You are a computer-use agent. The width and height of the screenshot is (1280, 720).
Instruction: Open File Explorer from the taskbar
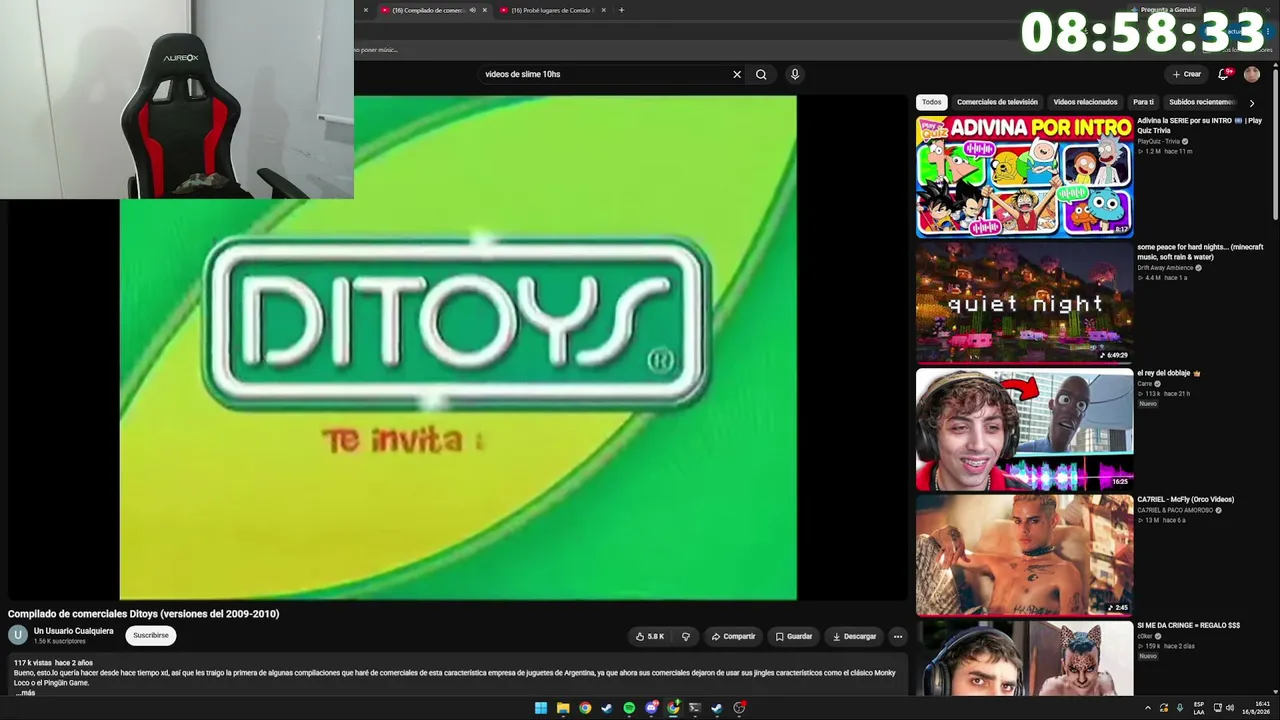563,708
